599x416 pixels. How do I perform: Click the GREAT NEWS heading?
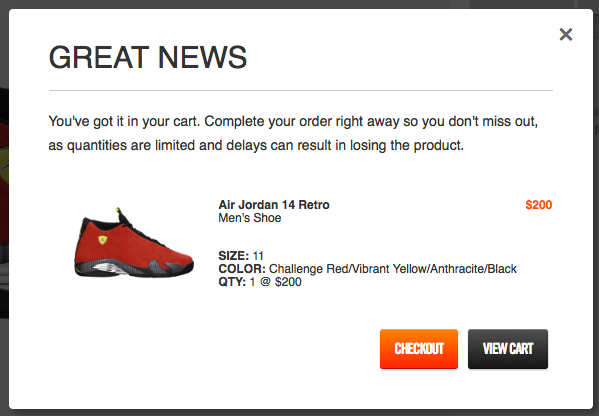point(148,57)
